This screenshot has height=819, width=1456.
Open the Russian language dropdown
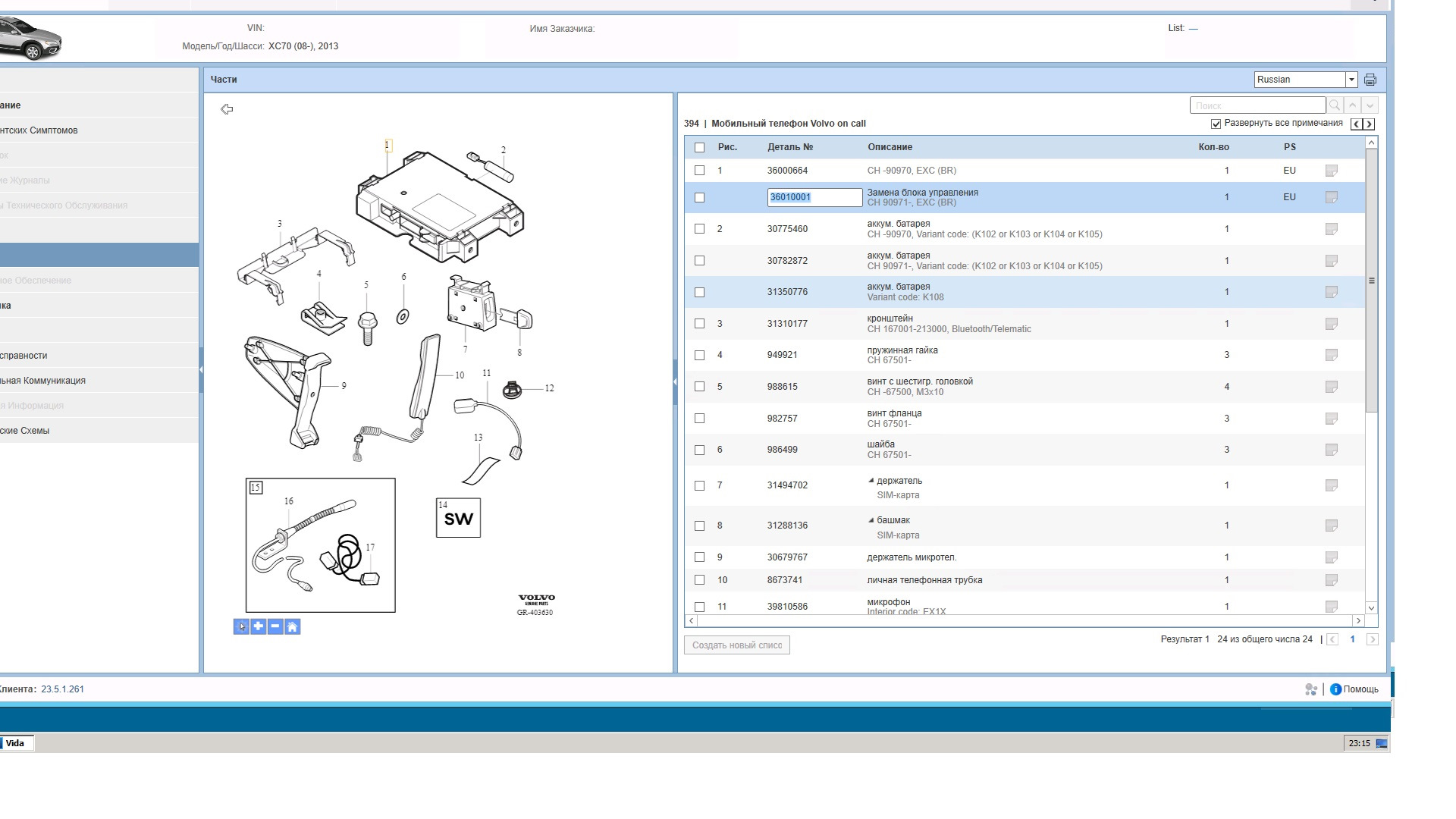coord(1351,80)
